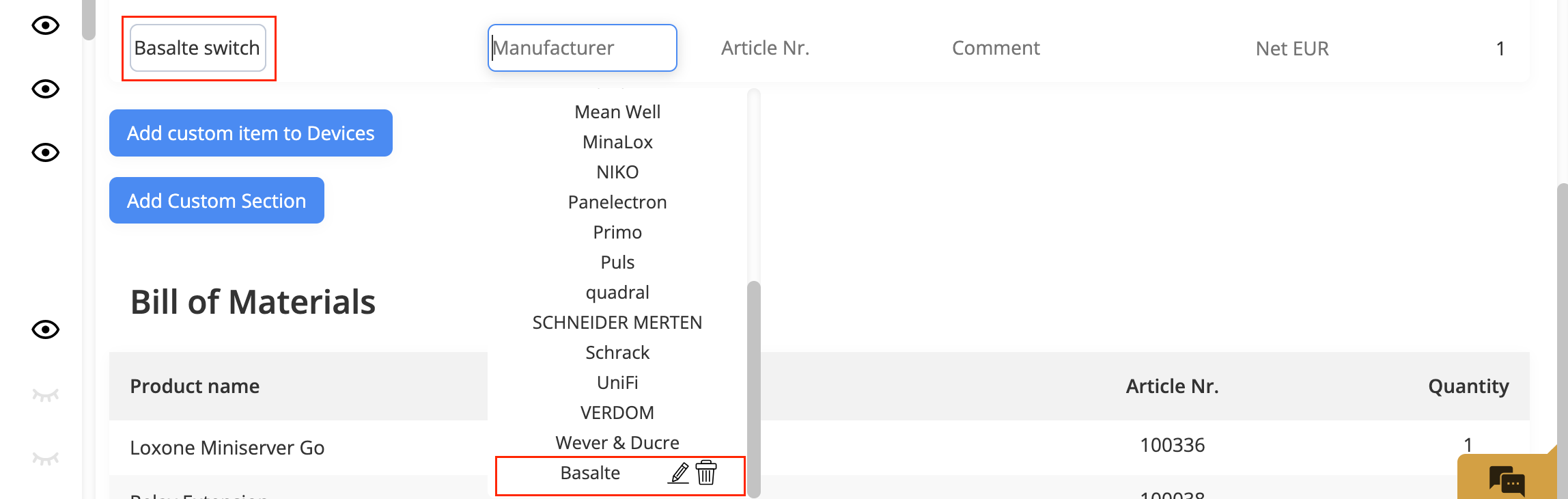Viewport: 1568px width, 499px height.
Task: Show section using first closed-eye icon
Action: 46,395
